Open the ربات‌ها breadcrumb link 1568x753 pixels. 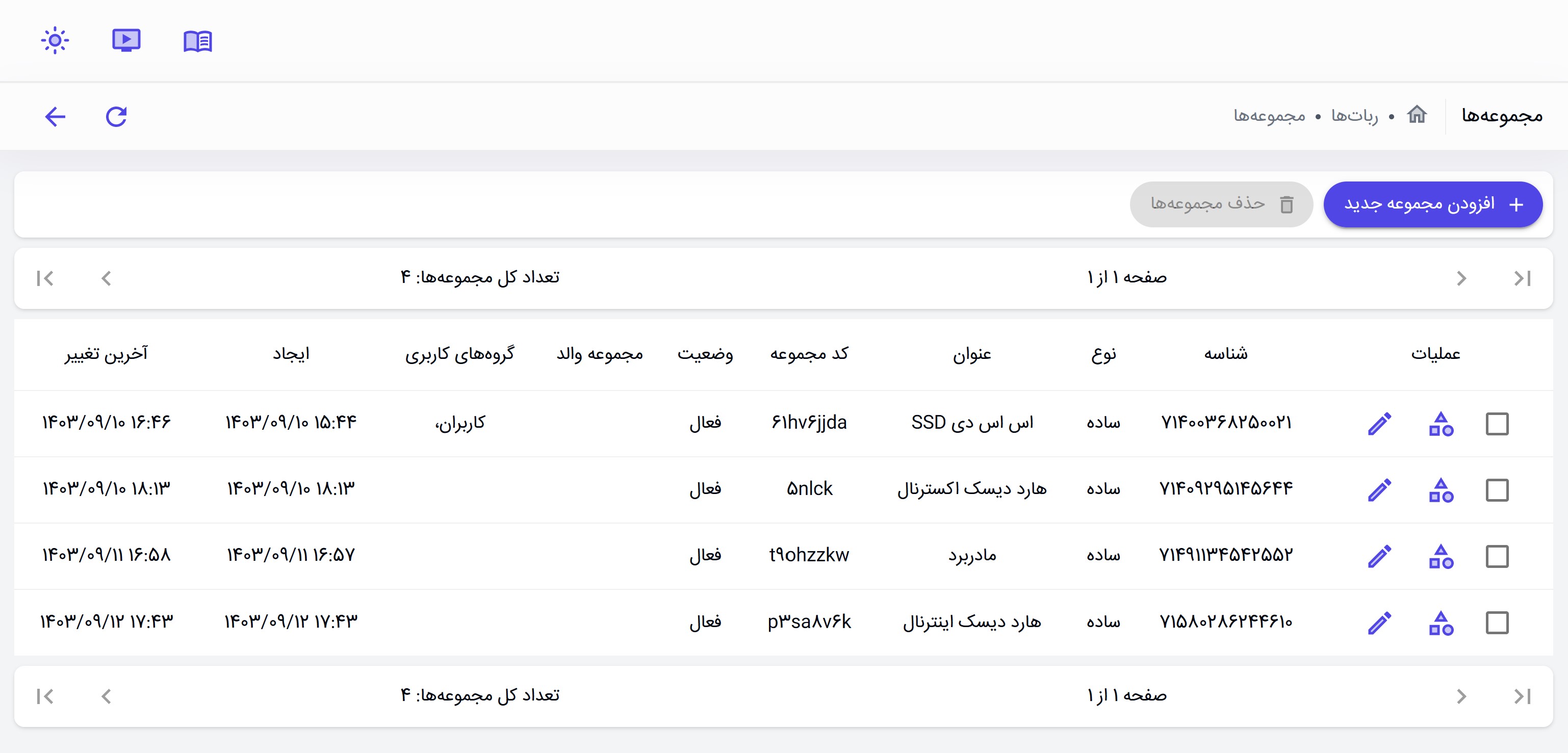tap(1354, 116)
